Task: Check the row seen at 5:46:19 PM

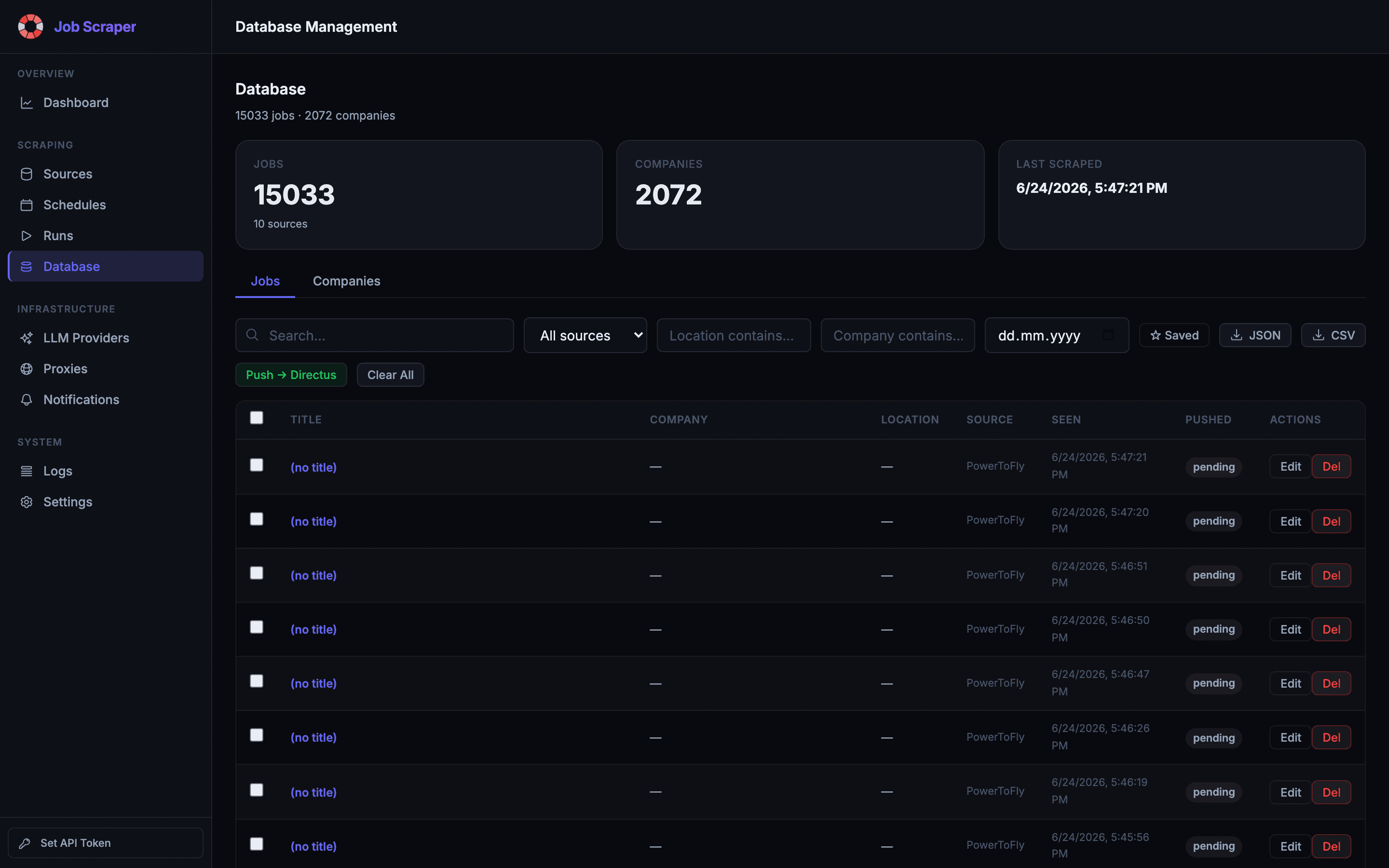Action: [257, 790]
